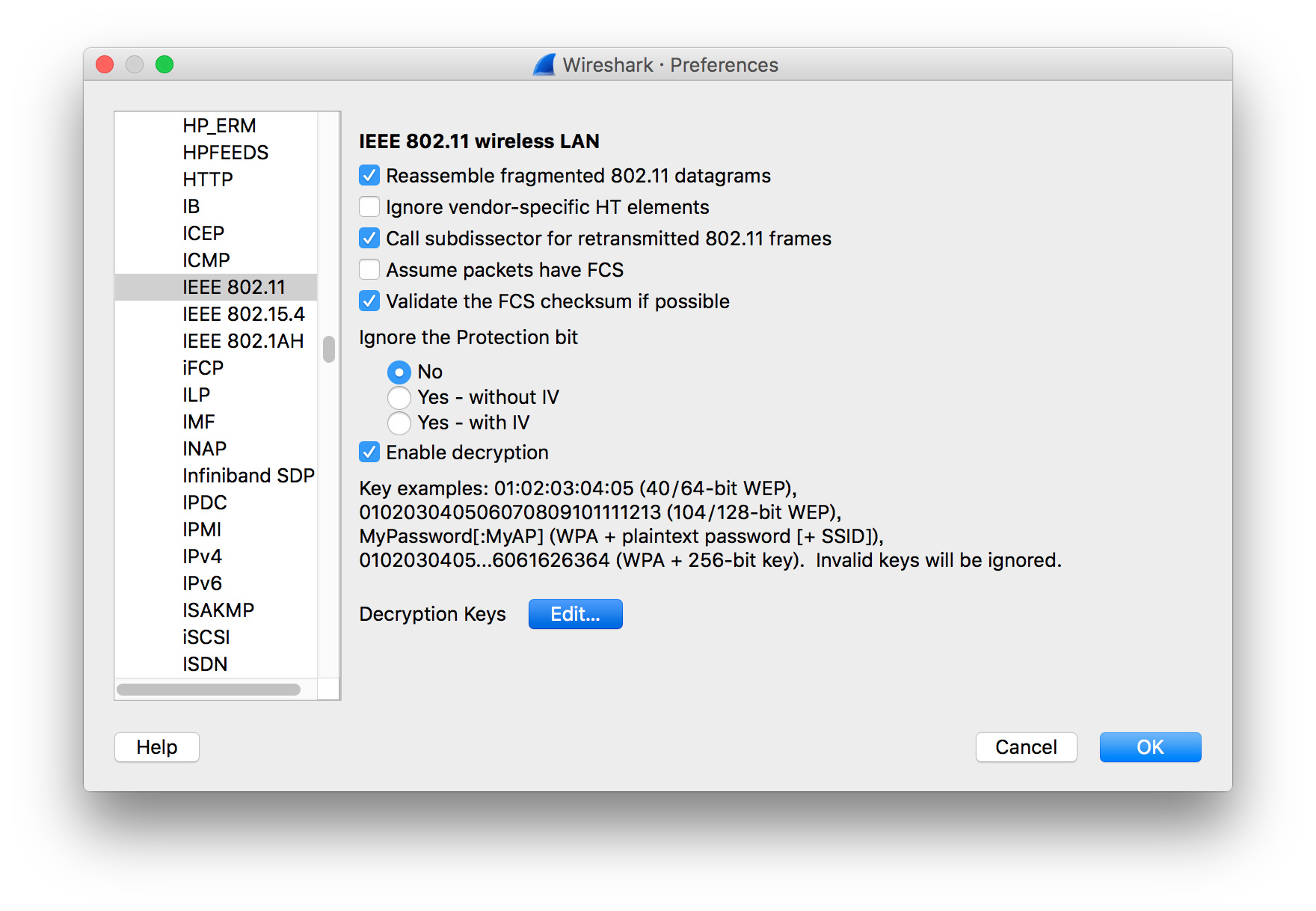The width and height of the screenshot is (1316, 911).
Task: Click the protocol list vertical scrollbar thumb
Action: 329,349
